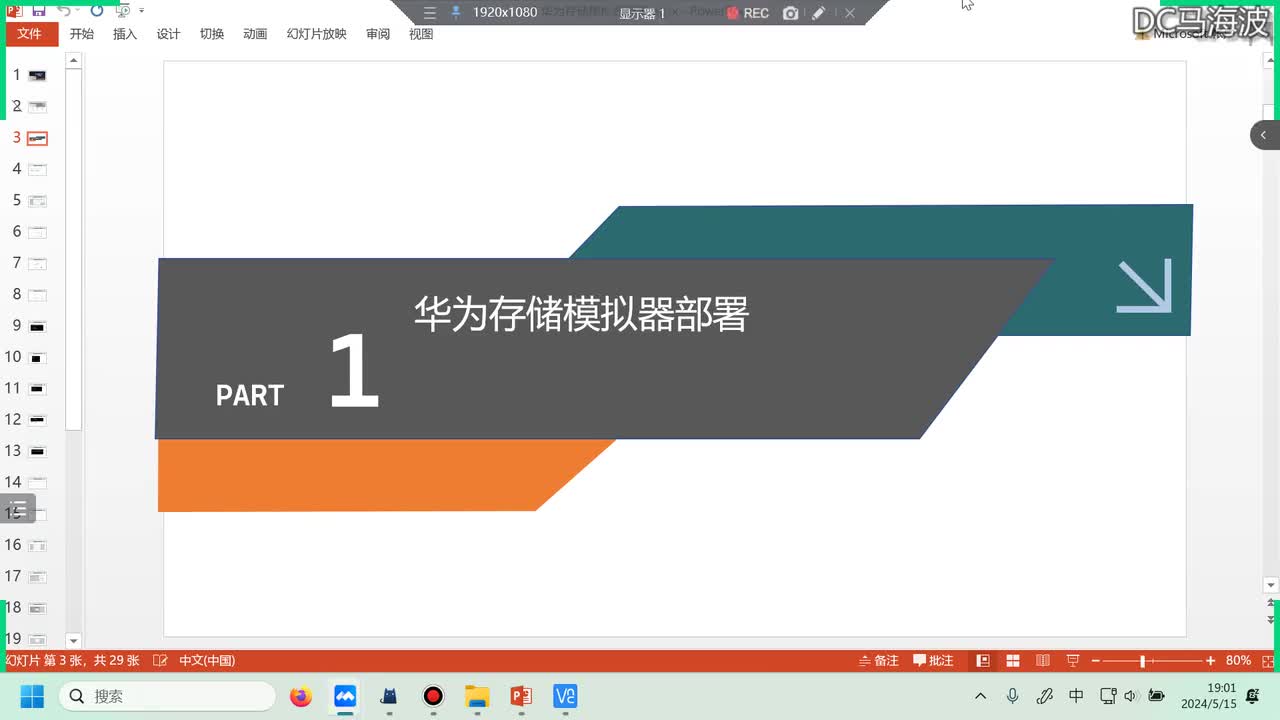Click the pen annotation icon on recorder bar
The height and width of the screenshot is (720, 1280).
(819, 13)
